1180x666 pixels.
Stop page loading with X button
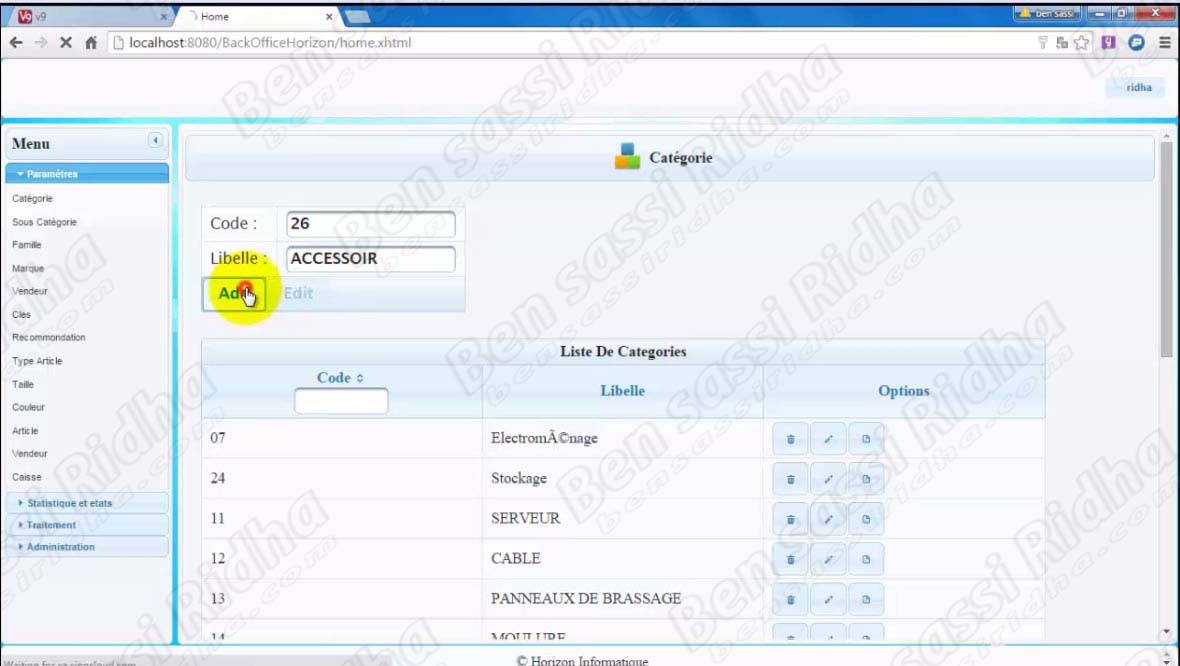(66, 43)
